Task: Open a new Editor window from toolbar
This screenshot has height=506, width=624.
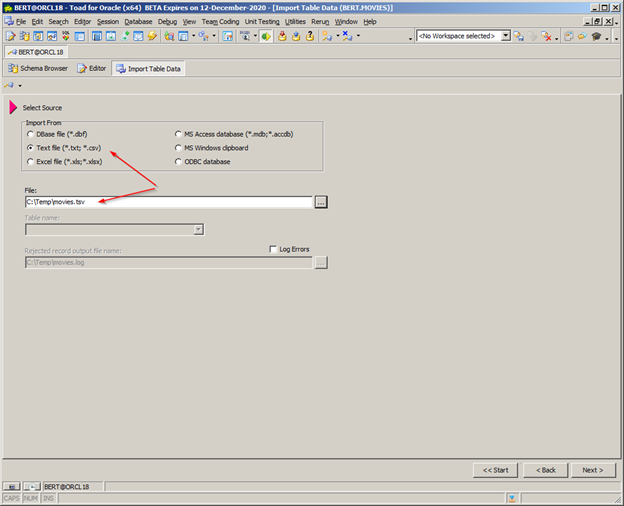Action: coord(11,36)
